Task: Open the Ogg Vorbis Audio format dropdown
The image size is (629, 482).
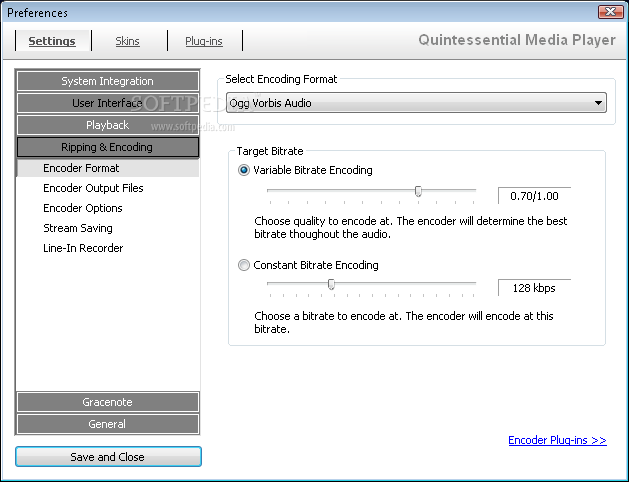Action: (x=416, y=103)
